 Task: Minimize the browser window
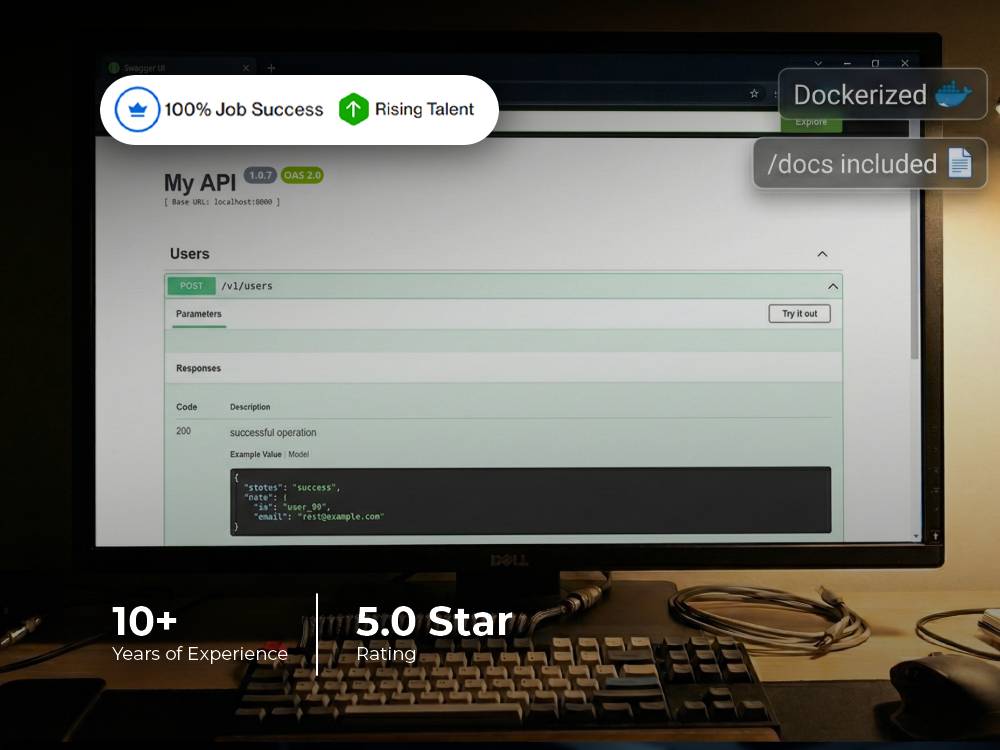(x=847, y=63)
